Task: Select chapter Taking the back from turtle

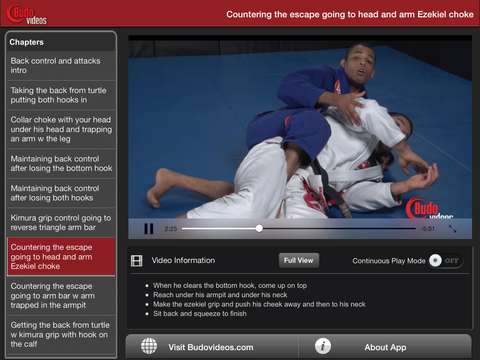Action: pyautogui.click(x=61, y=95)
